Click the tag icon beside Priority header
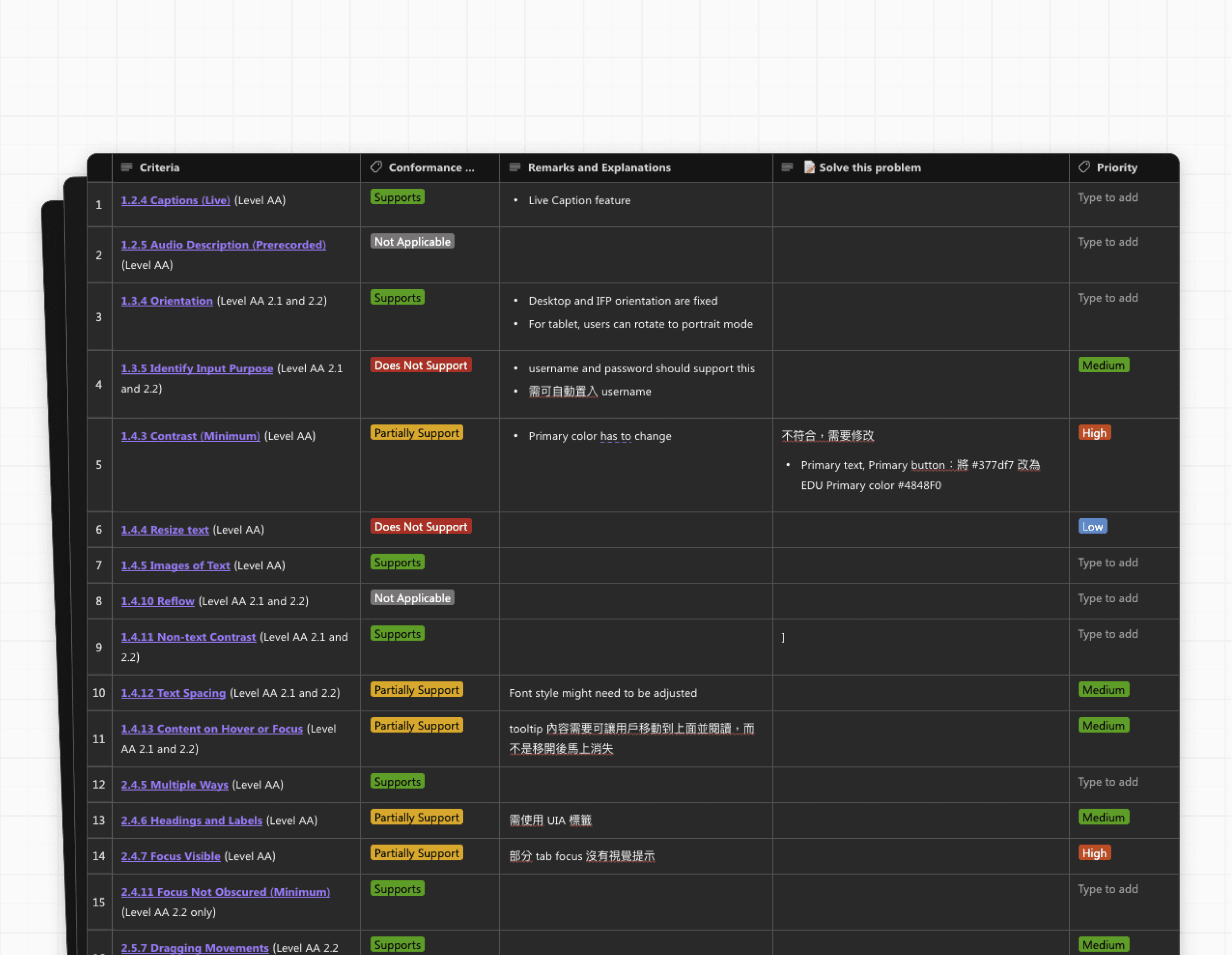The image size is (1232, 955). tap(1084, 167)
